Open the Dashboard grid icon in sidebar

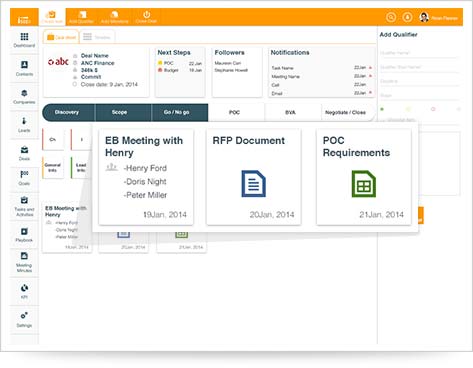[x=24, y=37]
